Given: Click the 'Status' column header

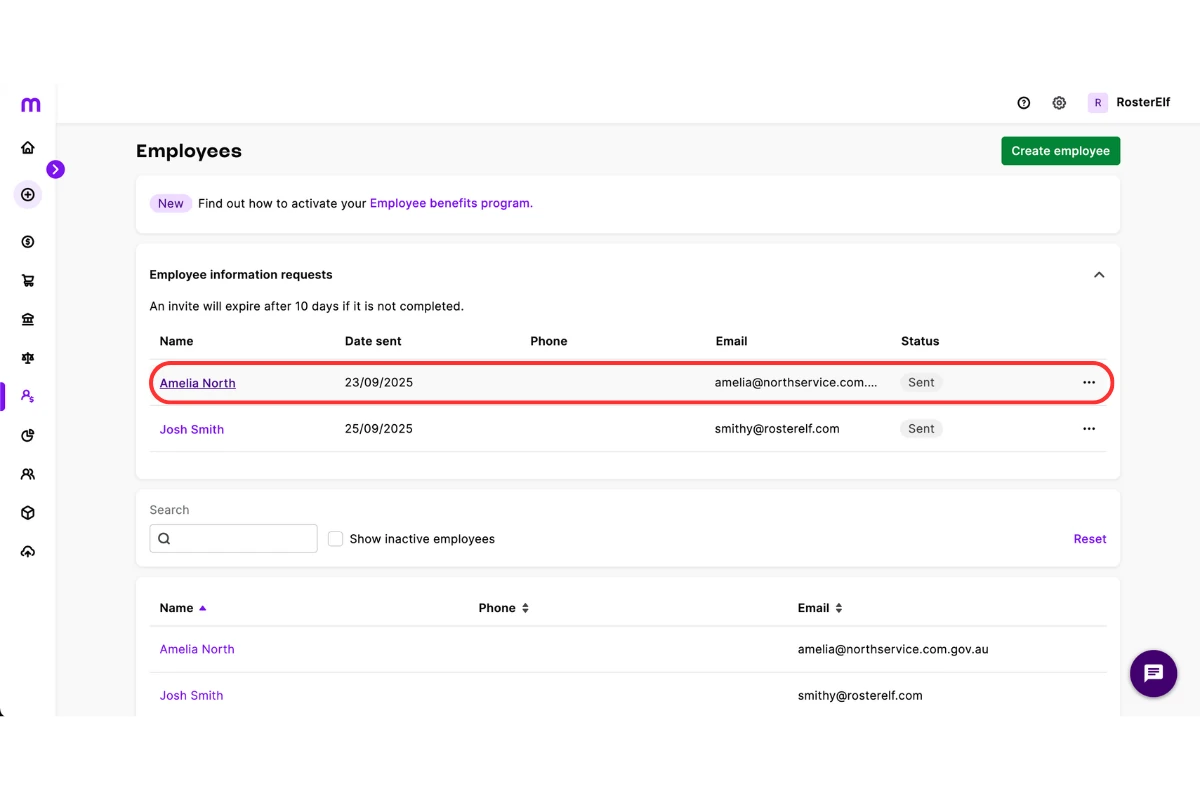Looking at the screenshot, I should pyautogui.click(x=920, y=341).
